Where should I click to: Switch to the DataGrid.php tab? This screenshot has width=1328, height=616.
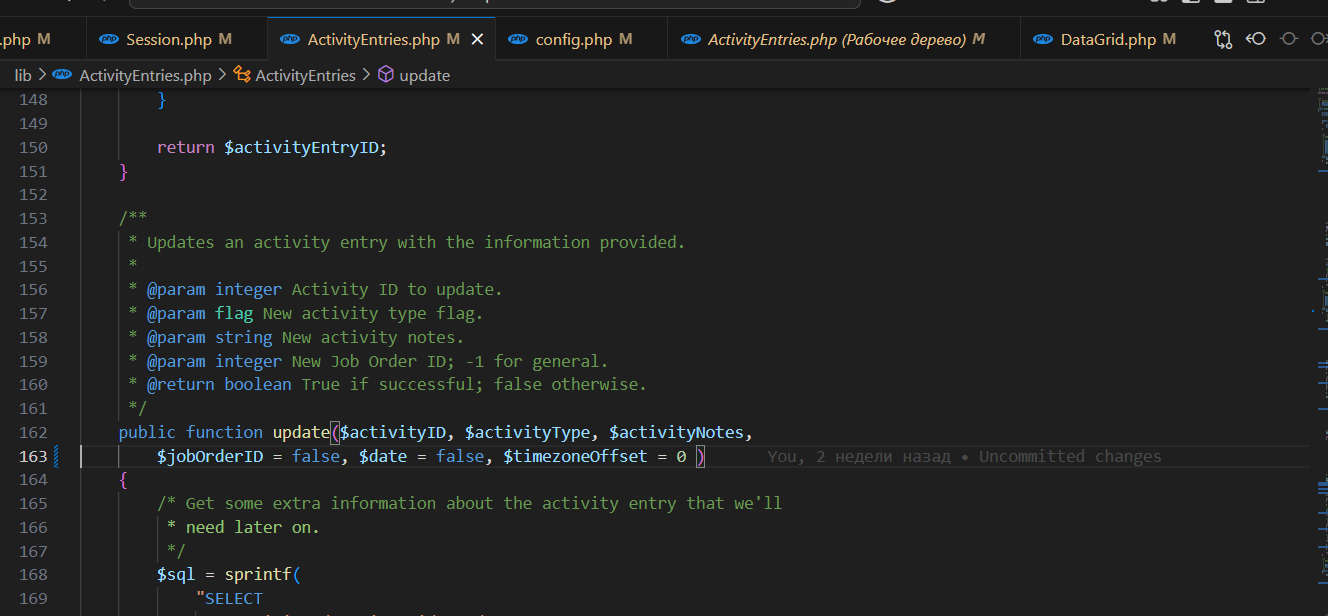click(1108, 40)
